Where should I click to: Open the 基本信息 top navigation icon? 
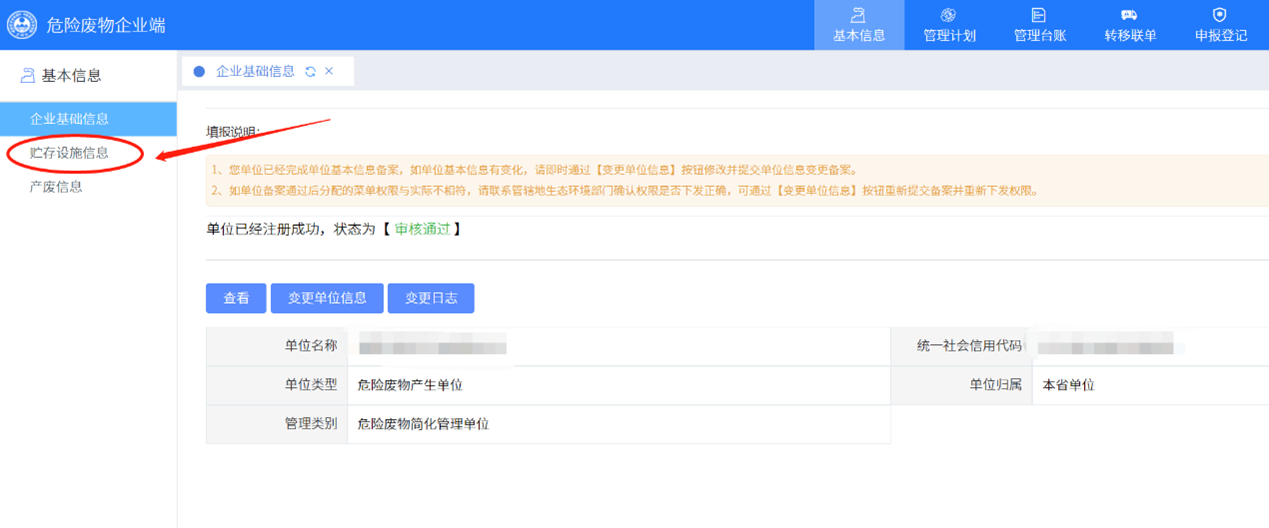point(858,15)
